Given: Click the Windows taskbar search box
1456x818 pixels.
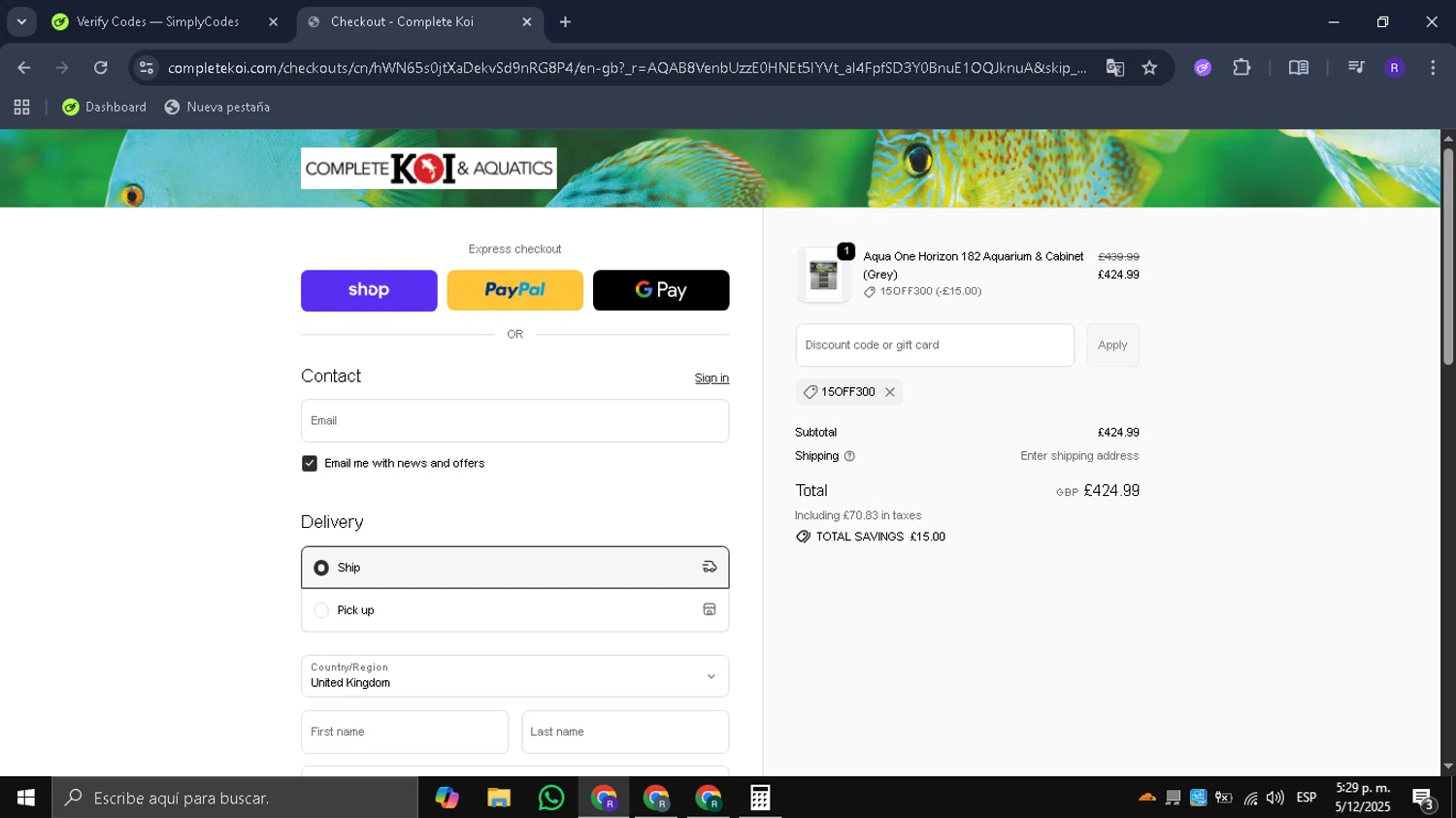Looking at the screenshot, I should pyautogui.click(x=235, y=798).
